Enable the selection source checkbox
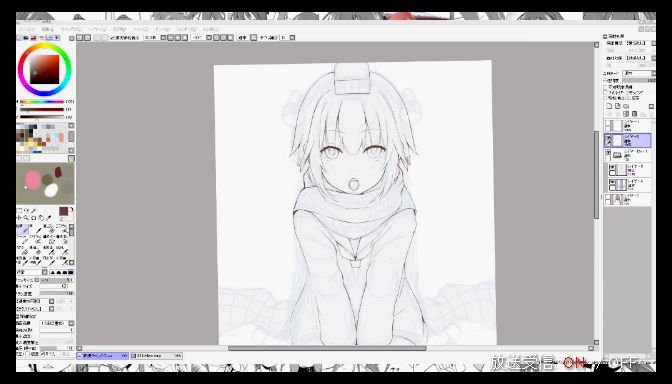The image size is (672, 384). 606,98
